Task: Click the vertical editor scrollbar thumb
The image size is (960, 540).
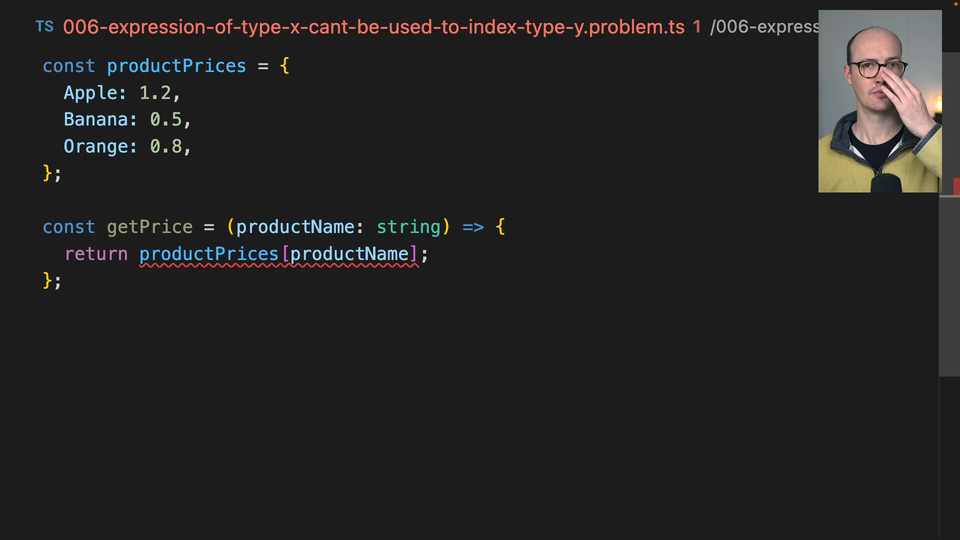Action: tap(949, 285)
